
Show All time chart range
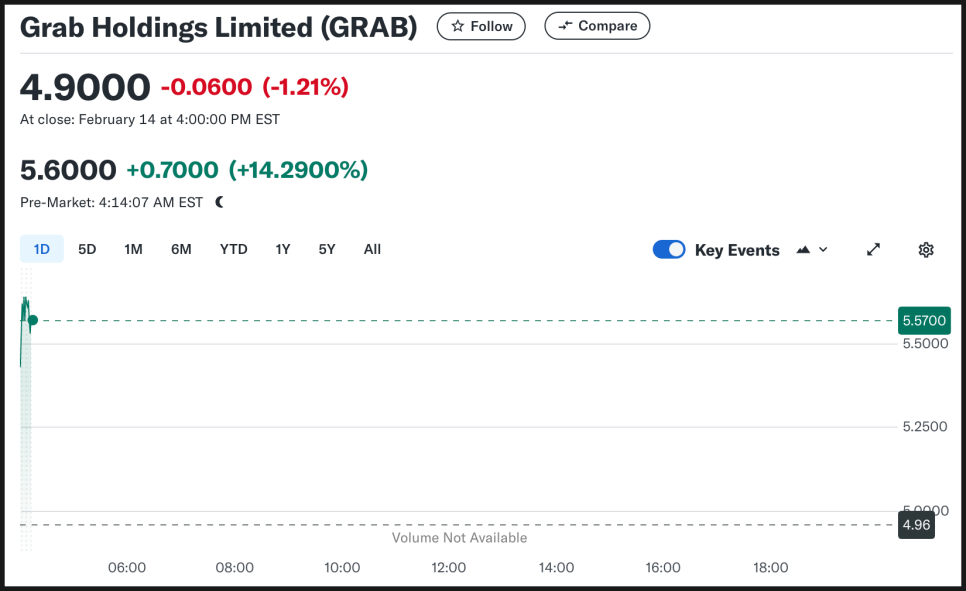[x=372, y=249]
